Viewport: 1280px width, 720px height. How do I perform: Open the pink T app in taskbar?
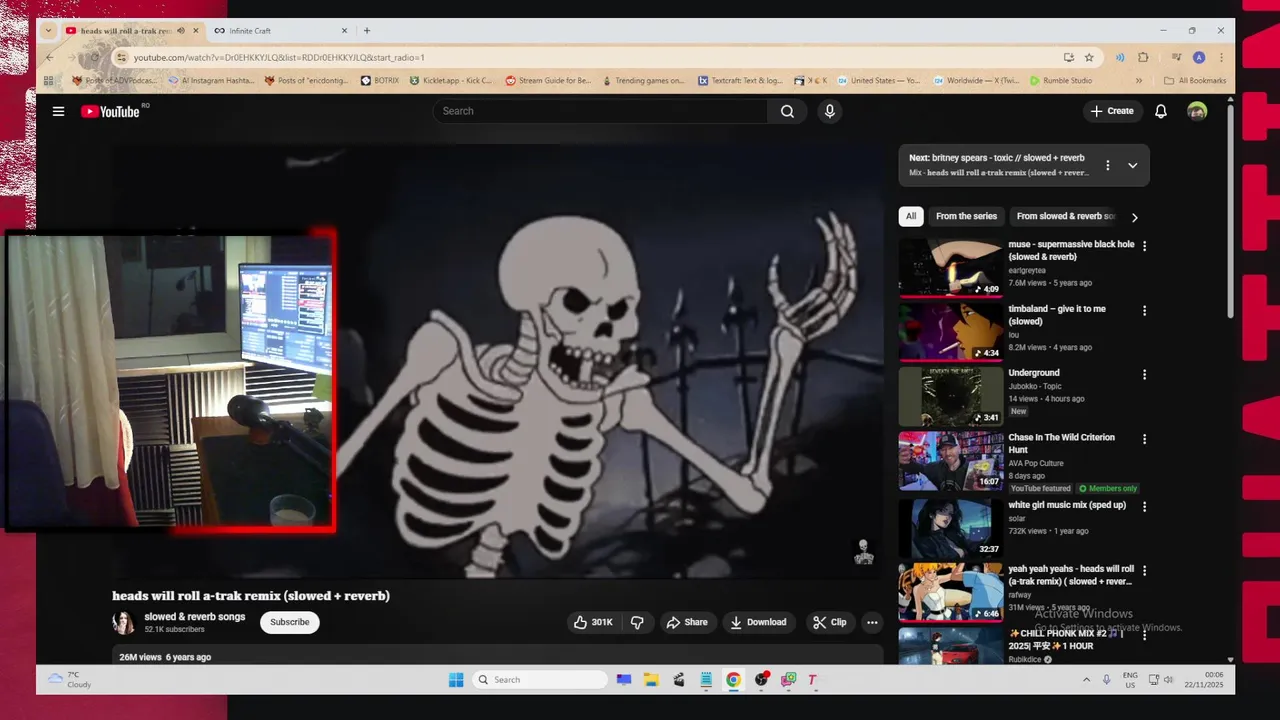point(812,680)
